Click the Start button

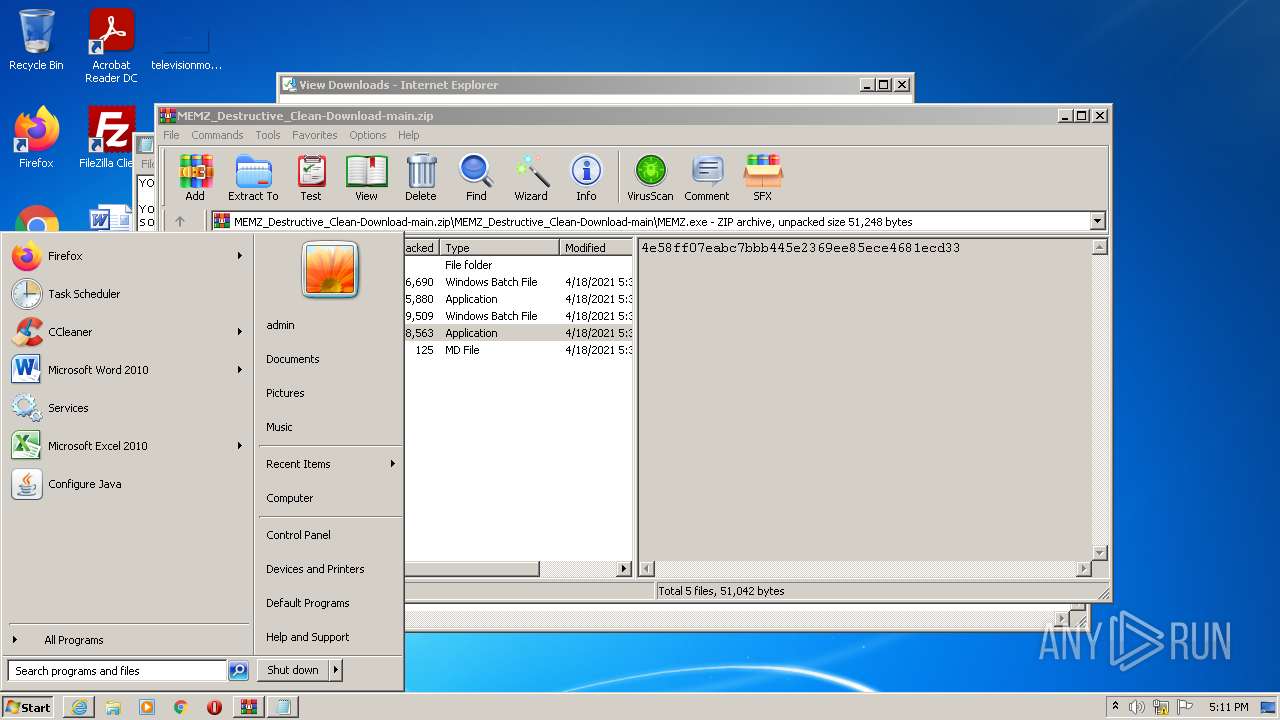pos(28,707)
